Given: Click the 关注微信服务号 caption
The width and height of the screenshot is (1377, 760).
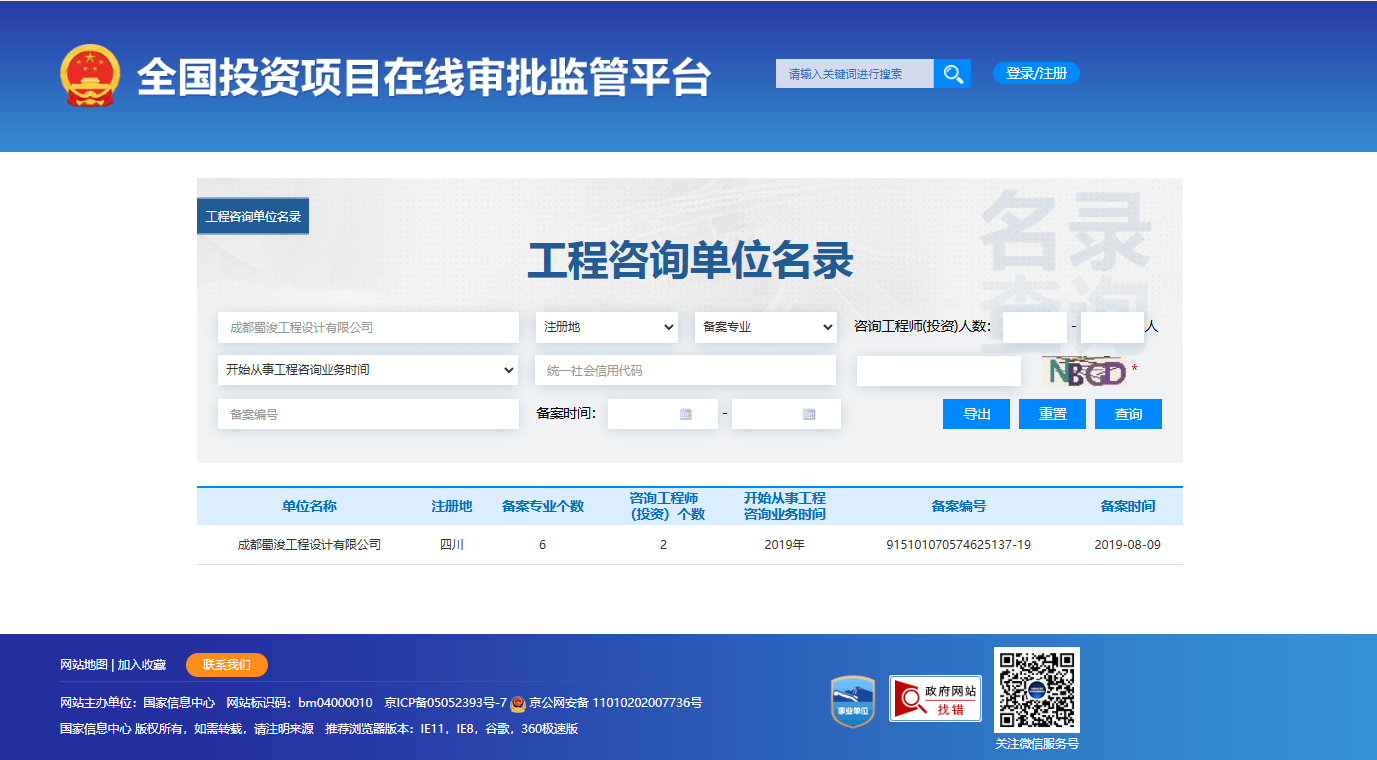Looking at the screenshot, I should (1037, 744).
